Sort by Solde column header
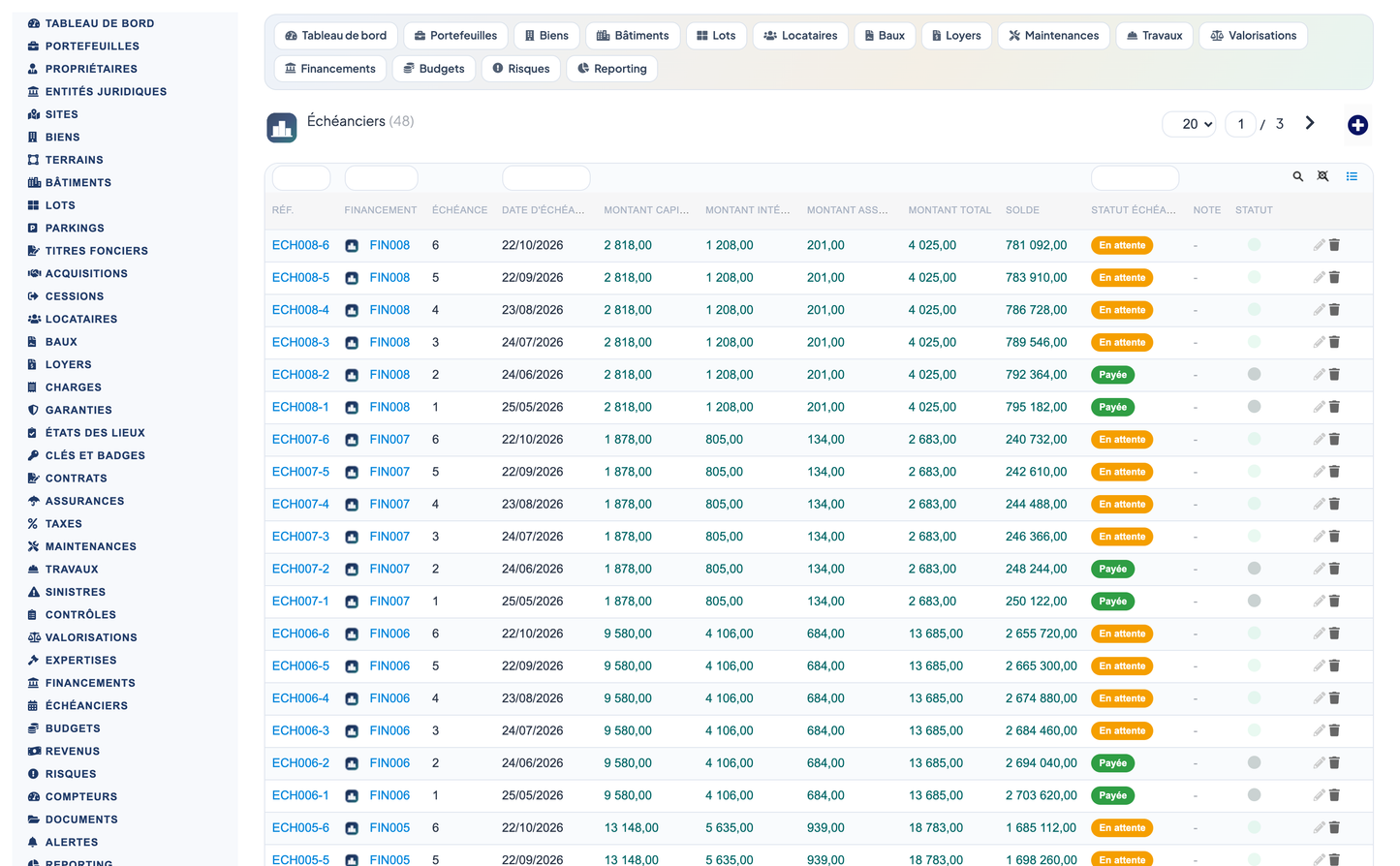This screenshot has width=1400, height=866. 1022,210
